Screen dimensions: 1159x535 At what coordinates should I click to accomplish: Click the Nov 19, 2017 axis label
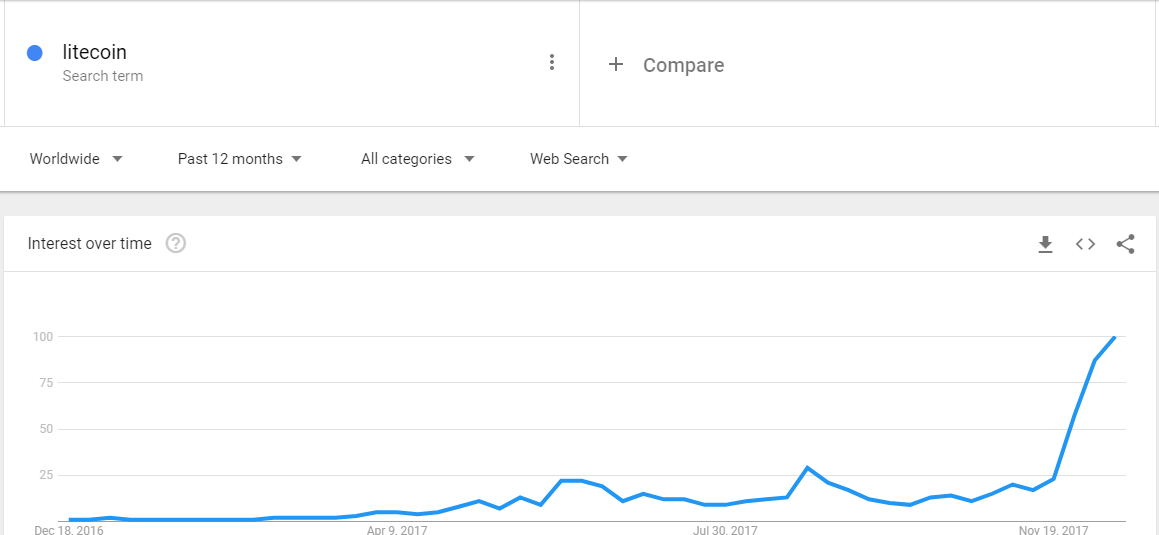click(1053, 530)
